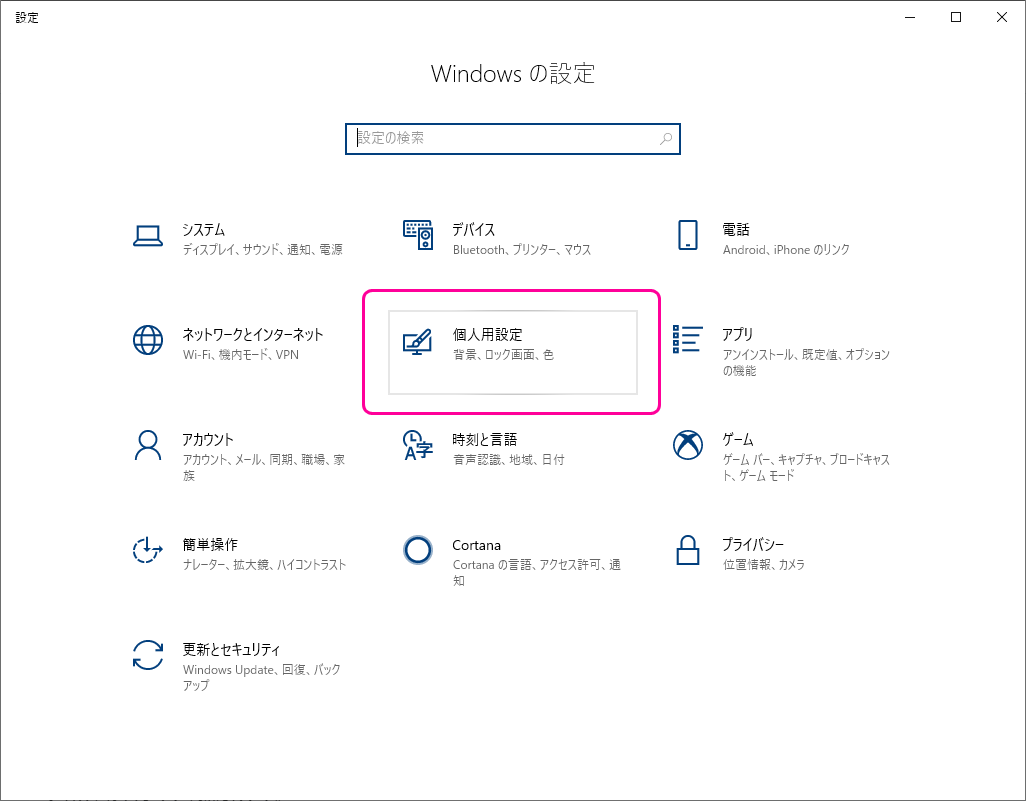
Task: Click the 位置情報、カメラ description
Action: pyautogui.click(x=764, y=564)
